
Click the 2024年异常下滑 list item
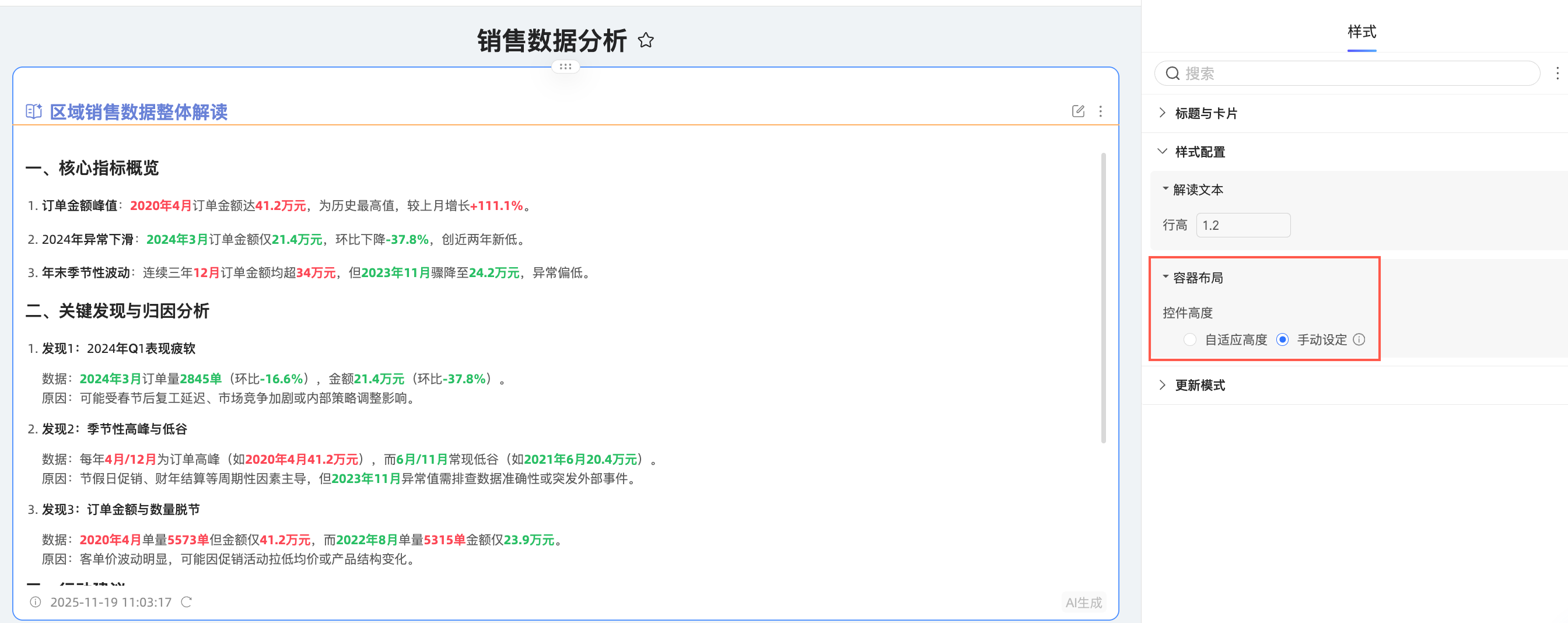pos(277,239)
